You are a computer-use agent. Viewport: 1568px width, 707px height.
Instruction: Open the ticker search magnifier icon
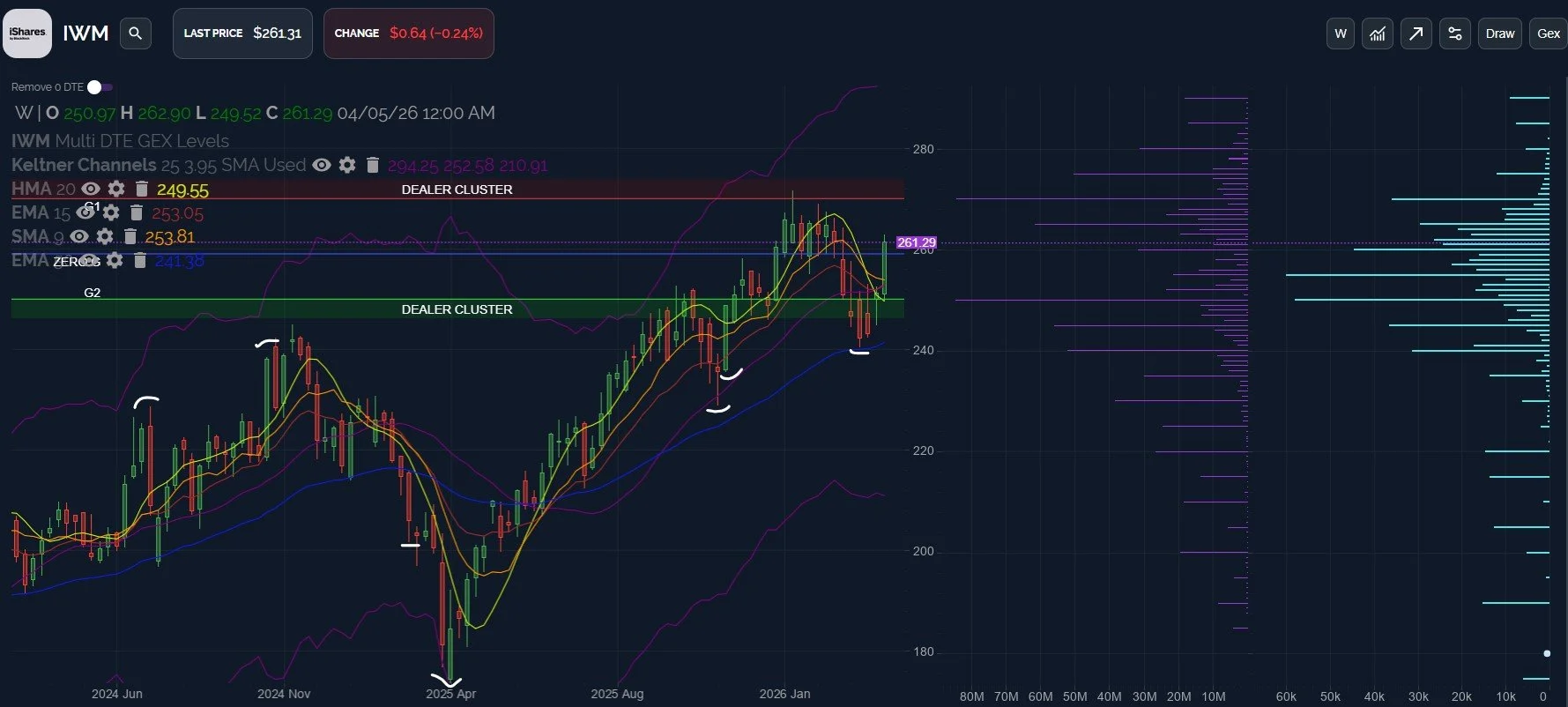coord(135,33)
